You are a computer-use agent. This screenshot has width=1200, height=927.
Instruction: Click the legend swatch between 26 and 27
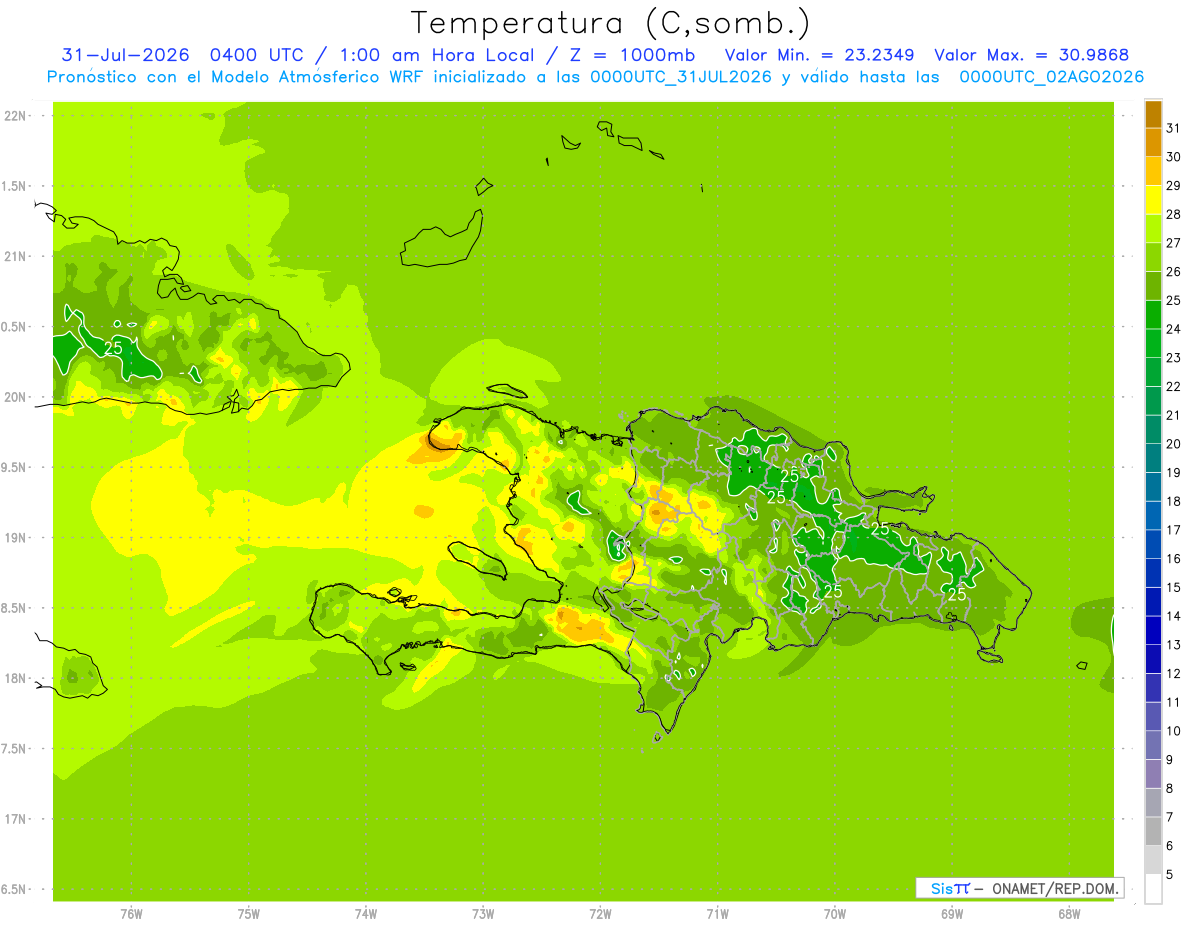coord(1153,257)
